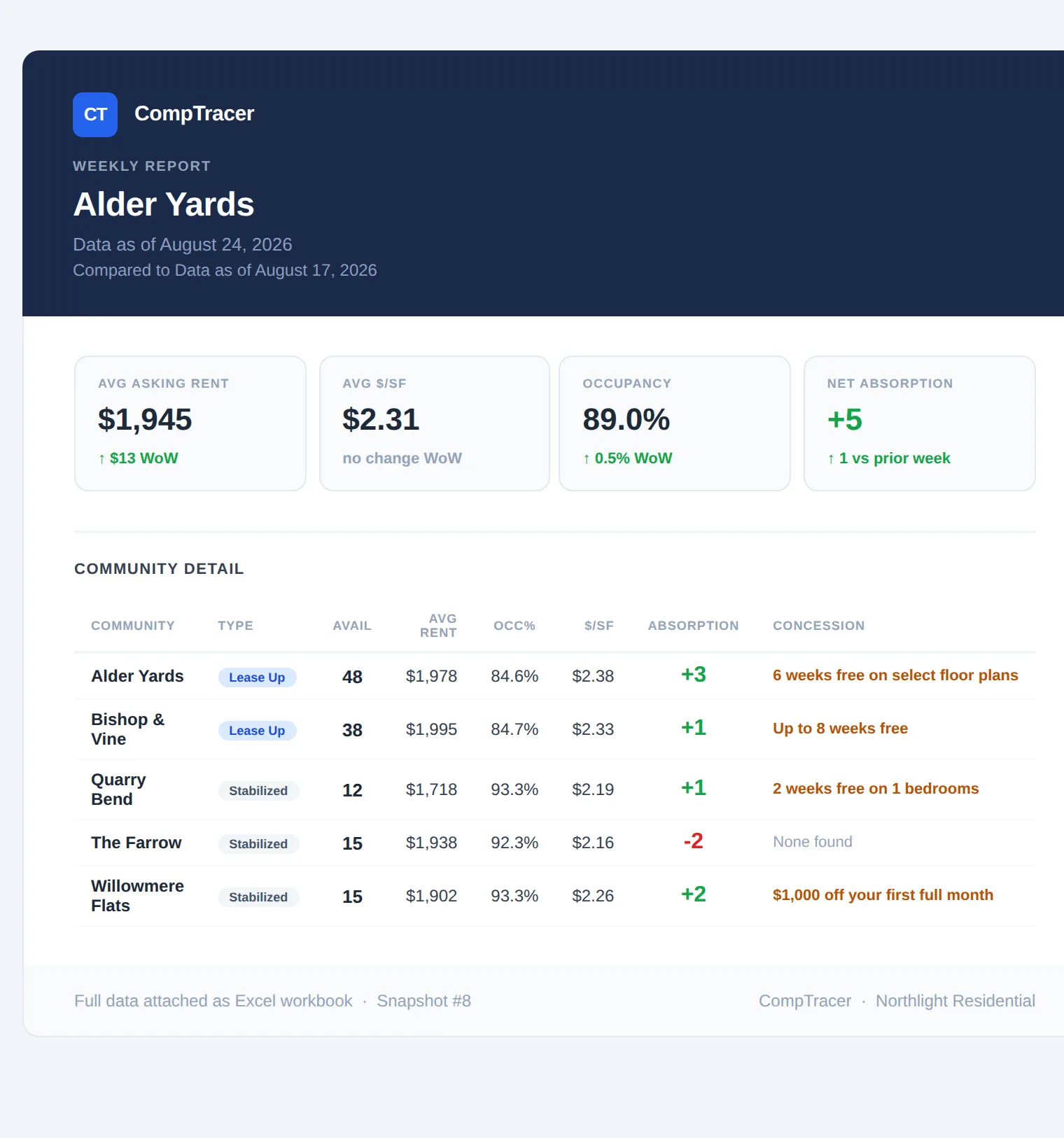Screen dimensions: 1064x1138
Task: Click the Net Absorption +5 value
Action: (845, 419)
